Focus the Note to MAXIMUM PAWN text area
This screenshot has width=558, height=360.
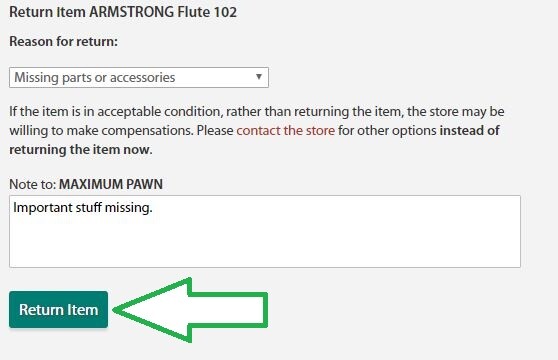265,231
